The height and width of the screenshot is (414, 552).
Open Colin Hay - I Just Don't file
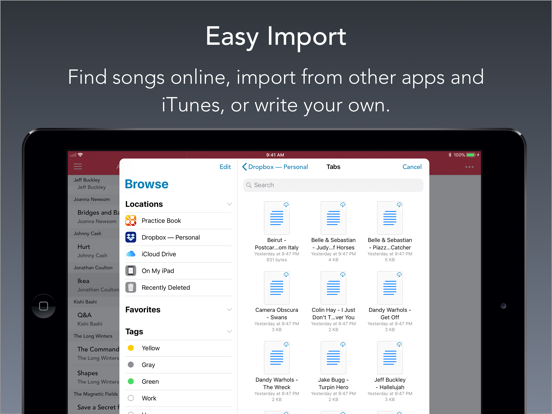[333, 301]
